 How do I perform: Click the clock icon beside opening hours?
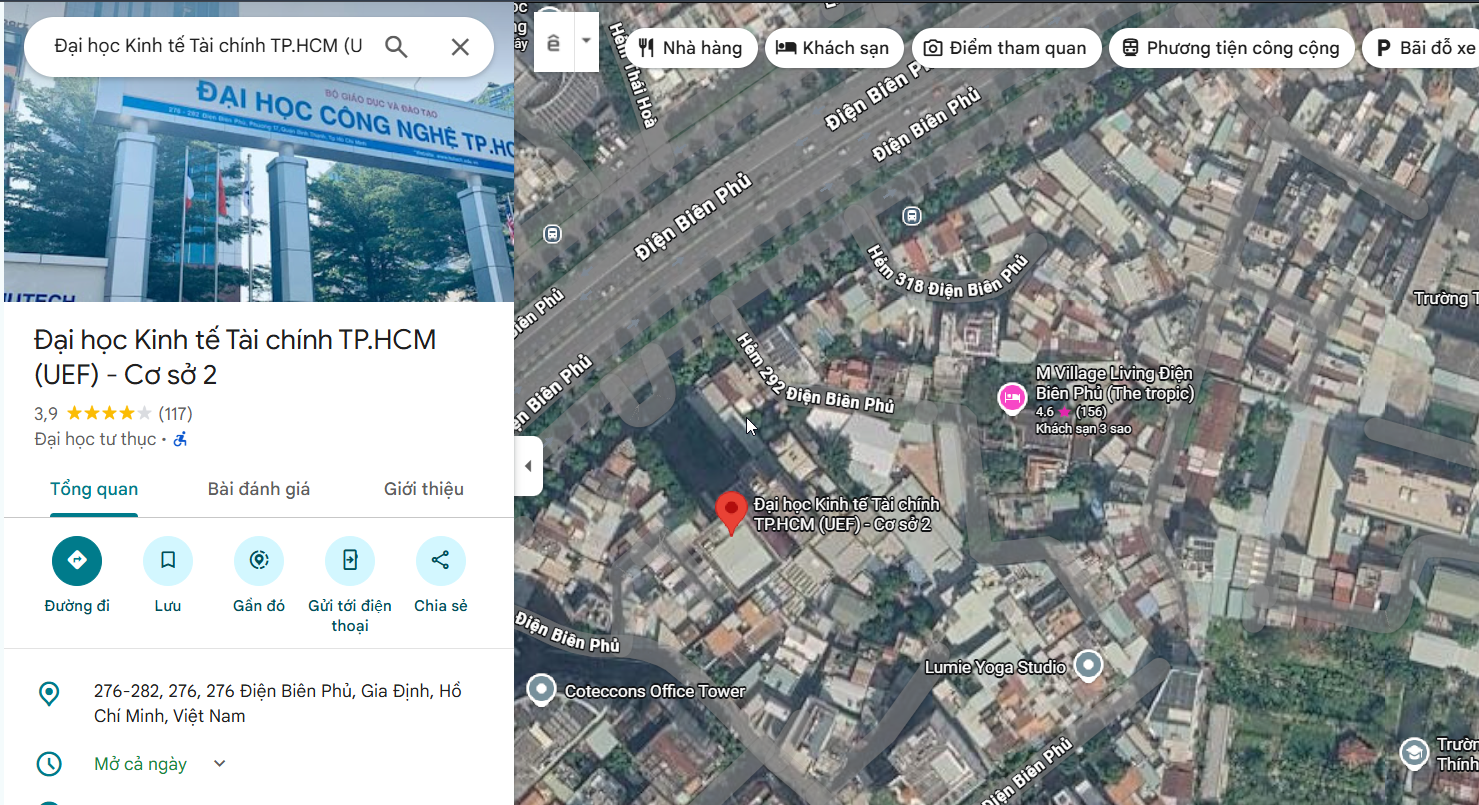48,764
